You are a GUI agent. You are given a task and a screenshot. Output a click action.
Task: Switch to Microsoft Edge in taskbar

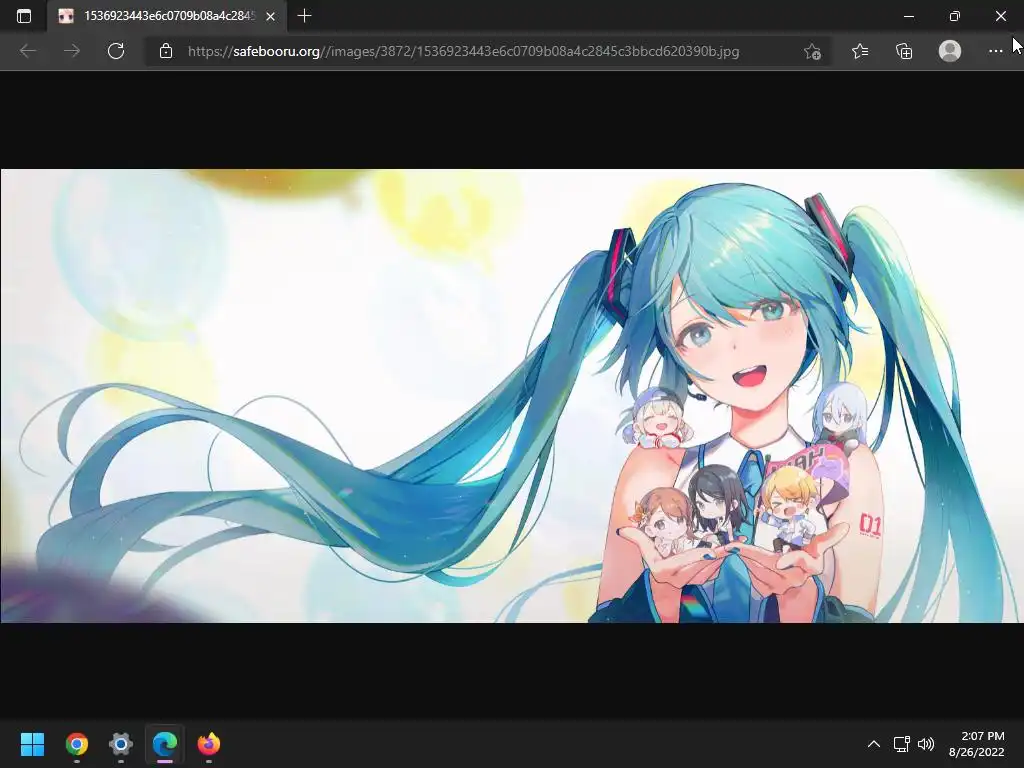pos(165,744)
